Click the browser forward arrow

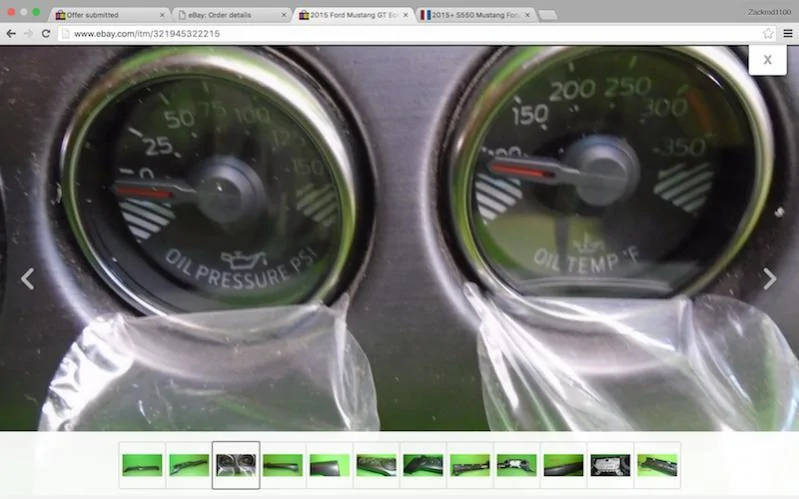(29, 34)
